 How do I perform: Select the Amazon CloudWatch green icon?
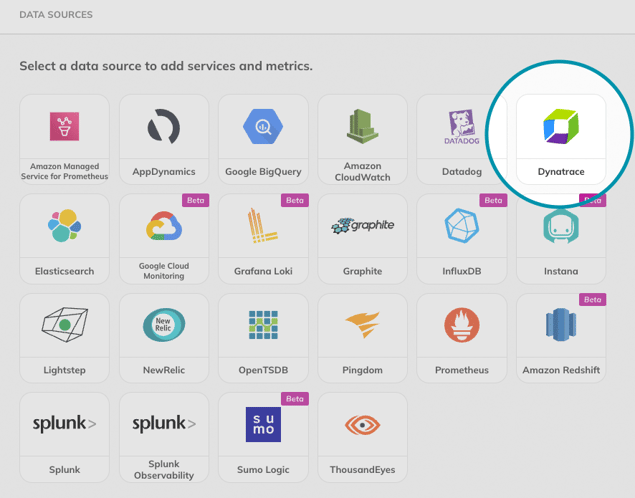coord(362,126)
